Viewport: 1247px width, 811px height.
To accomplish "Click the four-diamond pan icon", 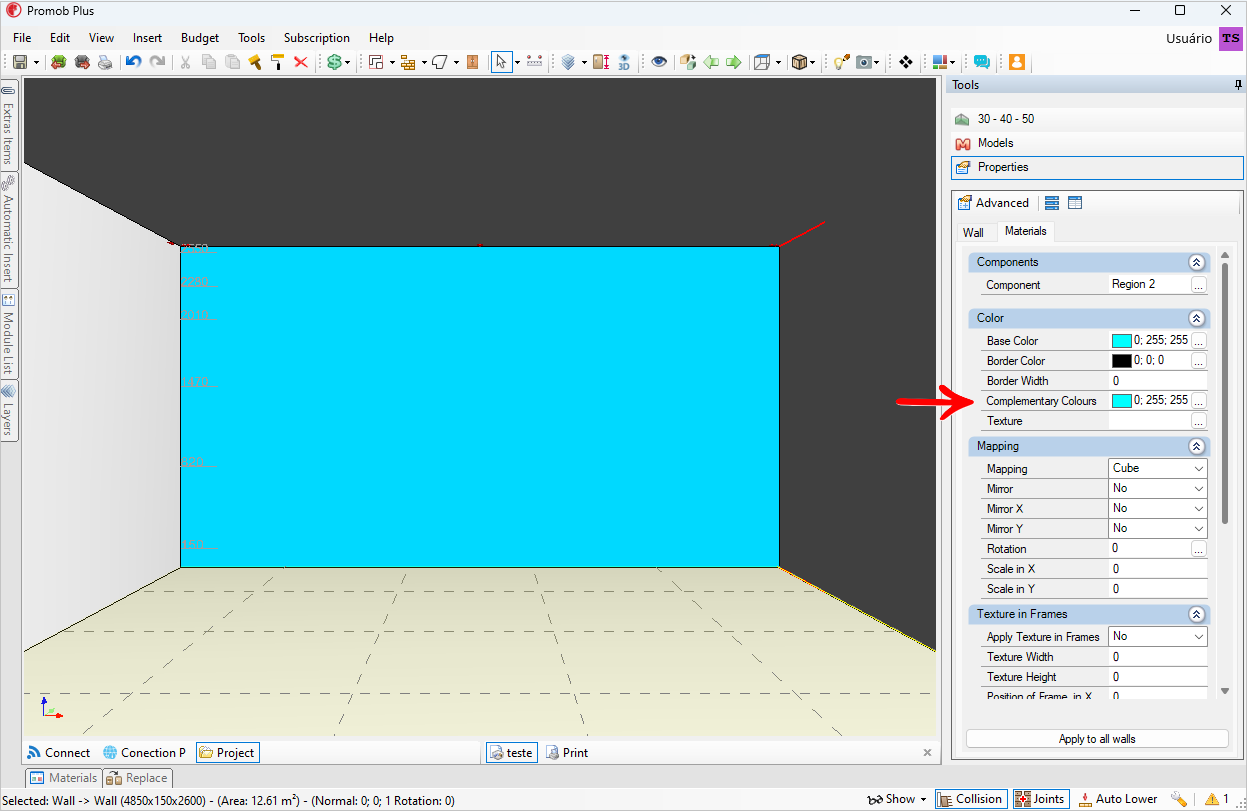I will point(906,62).
